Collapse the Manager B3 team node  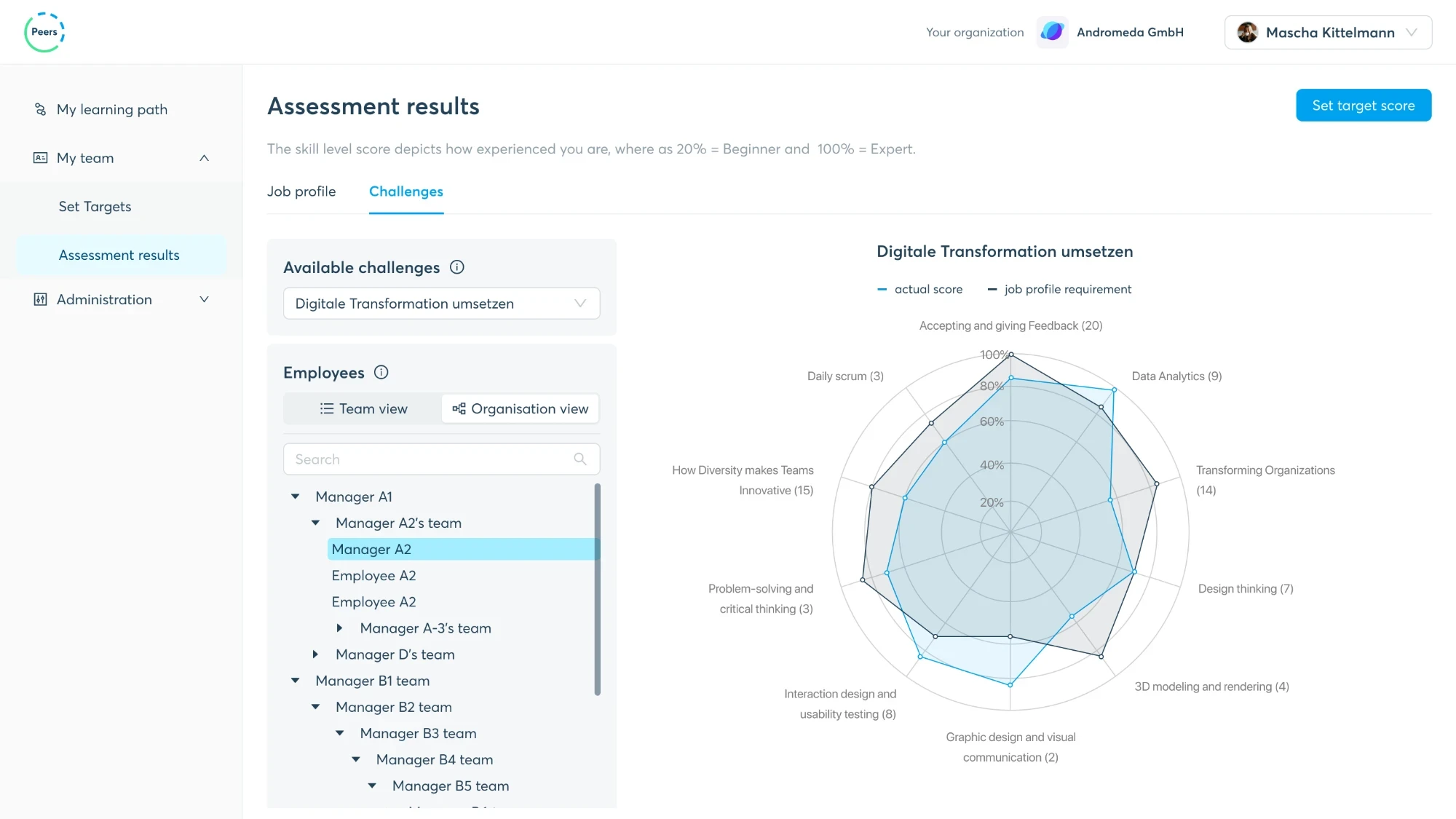point(339,733)
